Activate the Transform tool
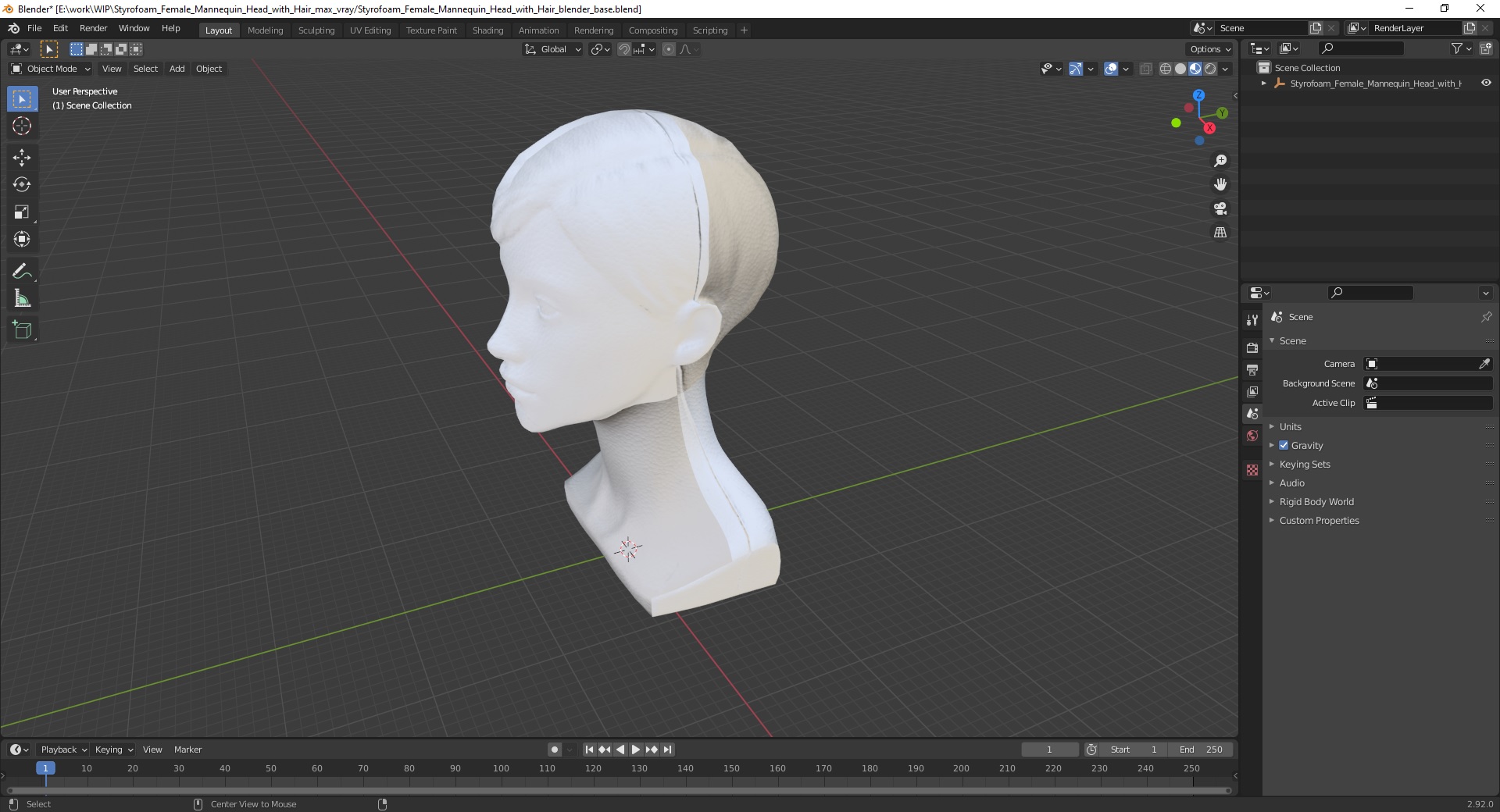1500x812 pixels. coord(22,240)
